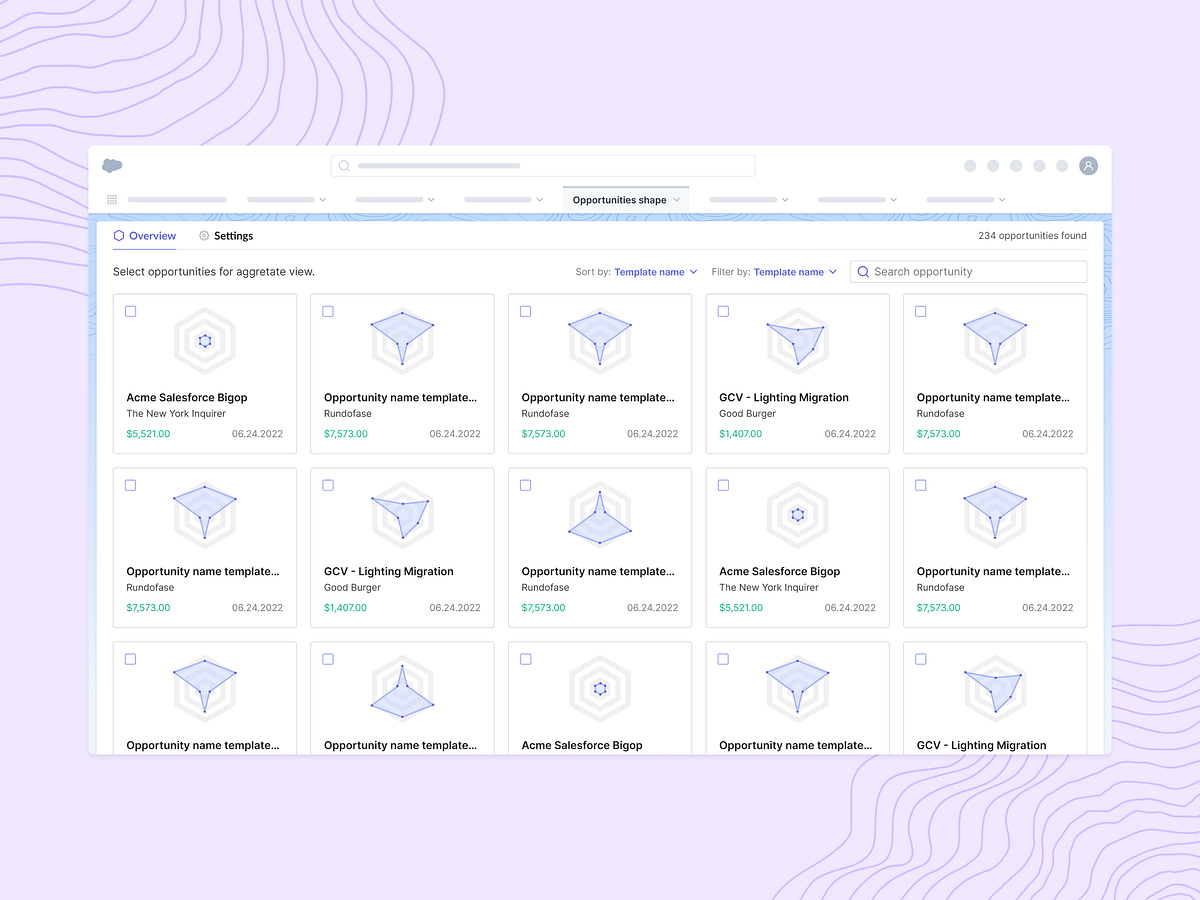Viewport: 1200px width, 900px height.
Task: Click the cloud logo in the header
Action: [112, 165]
